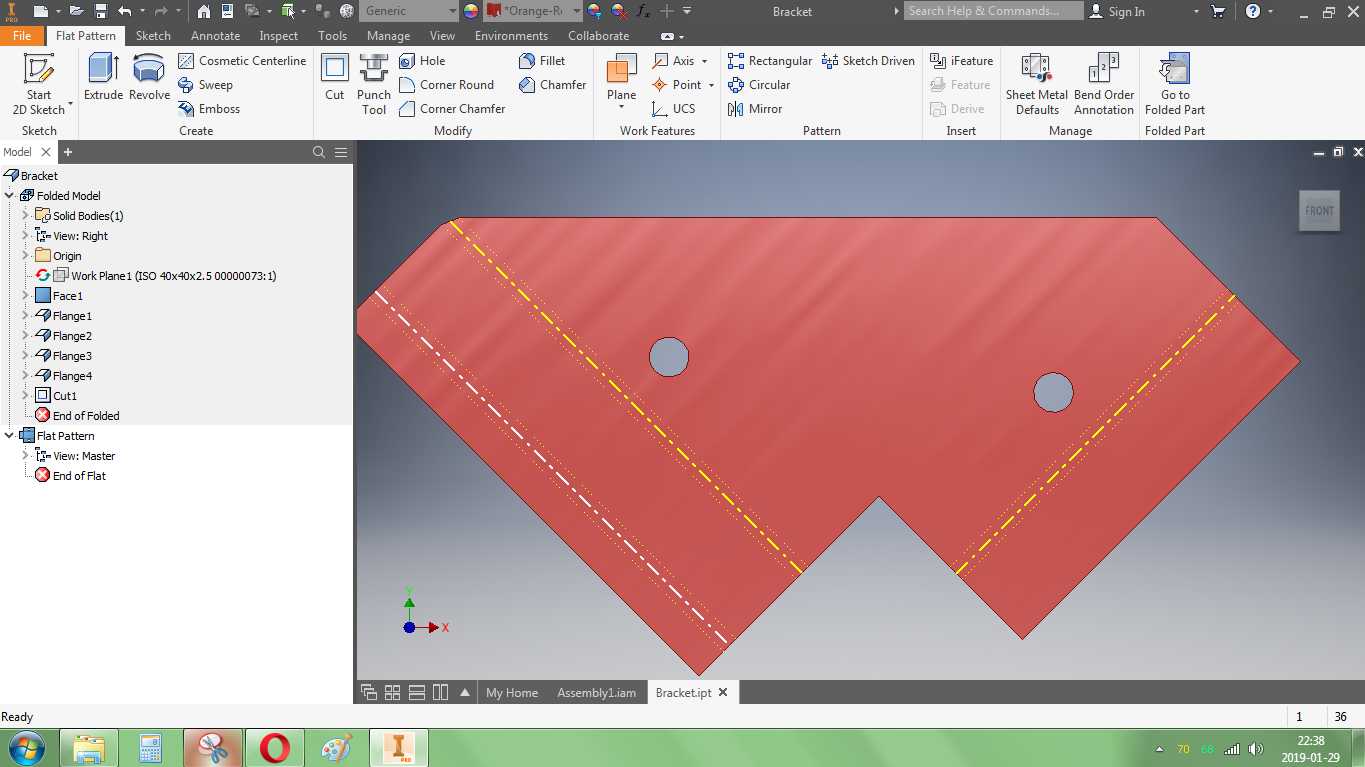Open the Axis dropdown arrow

click(x=704, y=61)
